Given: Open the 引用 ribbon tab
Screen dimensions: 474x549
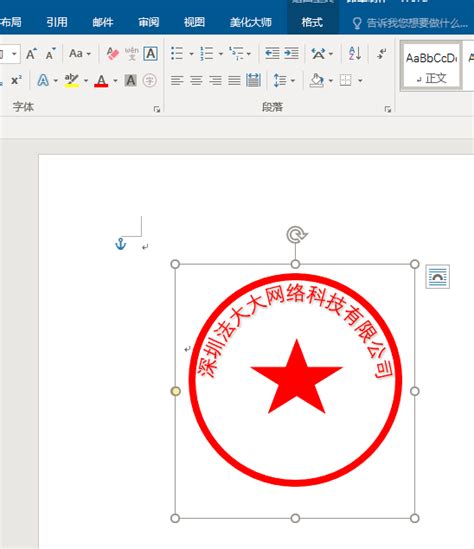Looking at the screenshot, I should pos(57,22).
